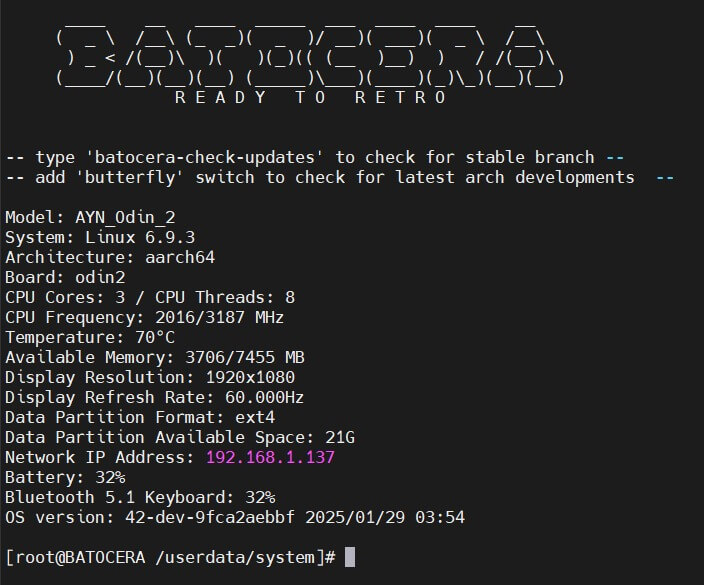Click the 'CPU Cores: 3 / CPU Threads: 8' line
Viewport: 704px width, 585px height.
pyautogui.click(x=150, y=298)
